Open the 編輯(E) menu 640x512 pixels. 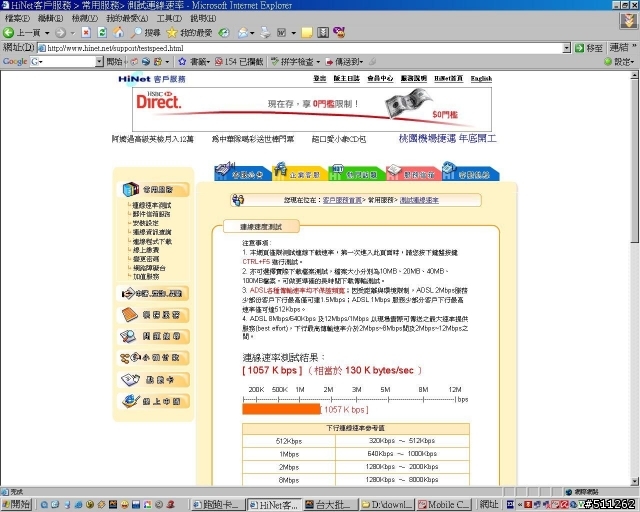pyautogui.click(x=51, y=18)
